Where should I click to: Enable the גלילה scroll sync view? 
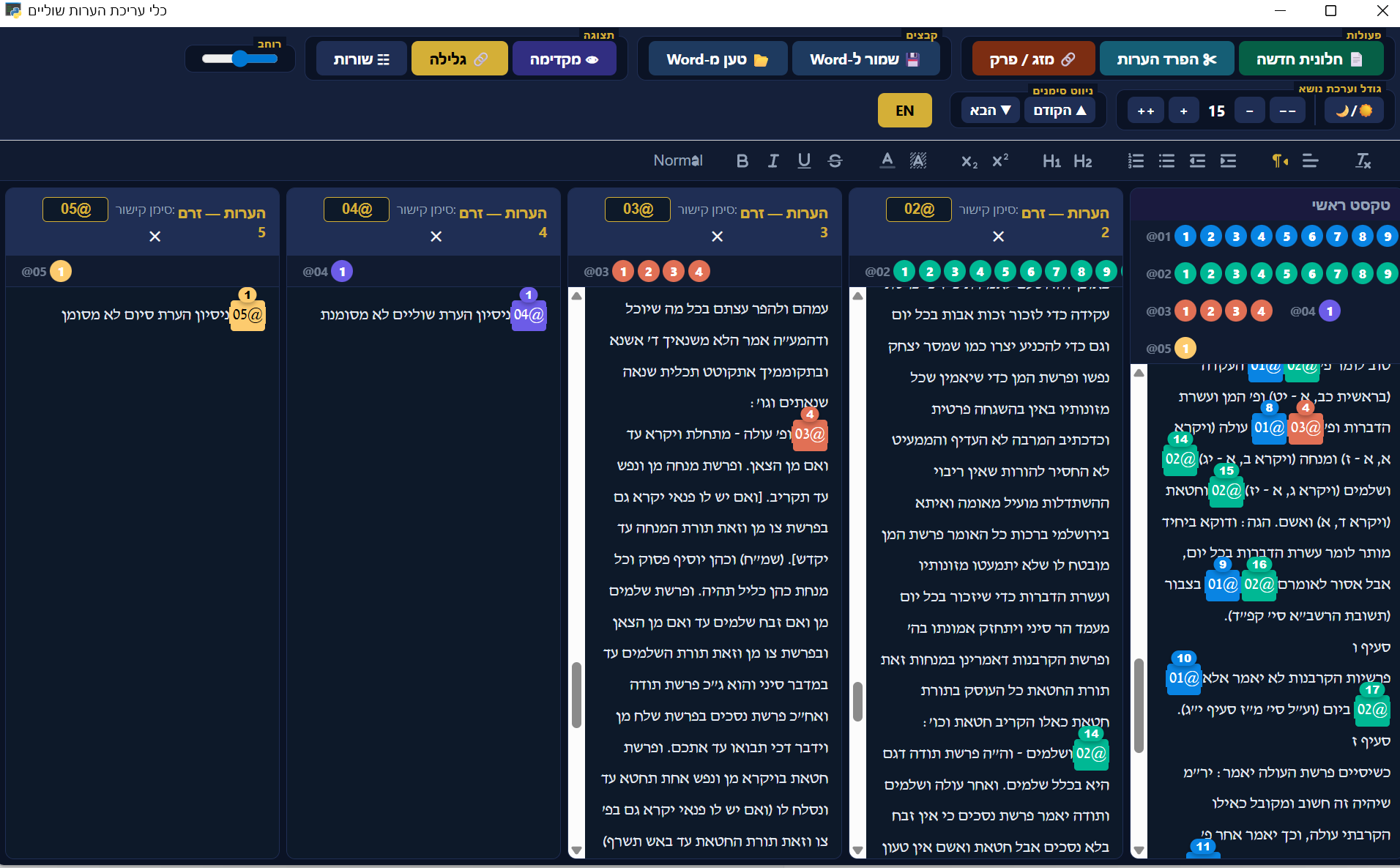tap(459, 59)
